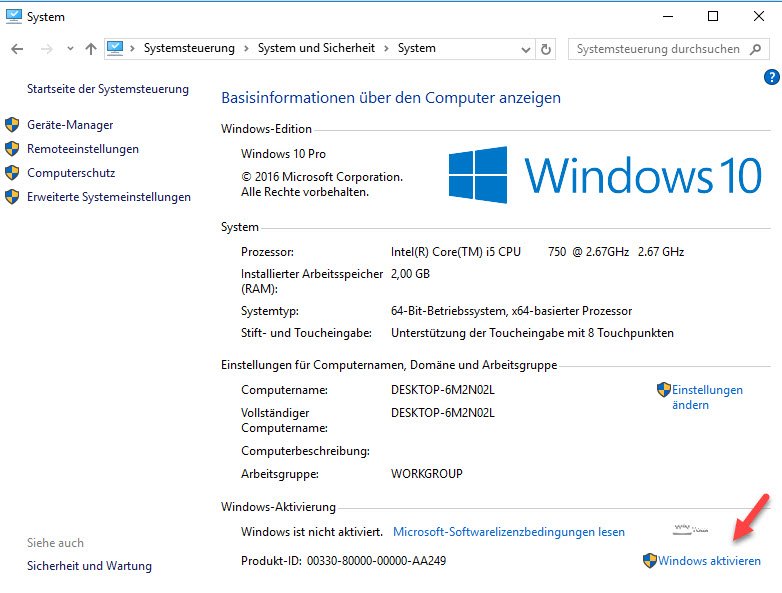Expand the chevron before Systemsteuerung
The image size is (782, 593).
[x=132, y=48]
